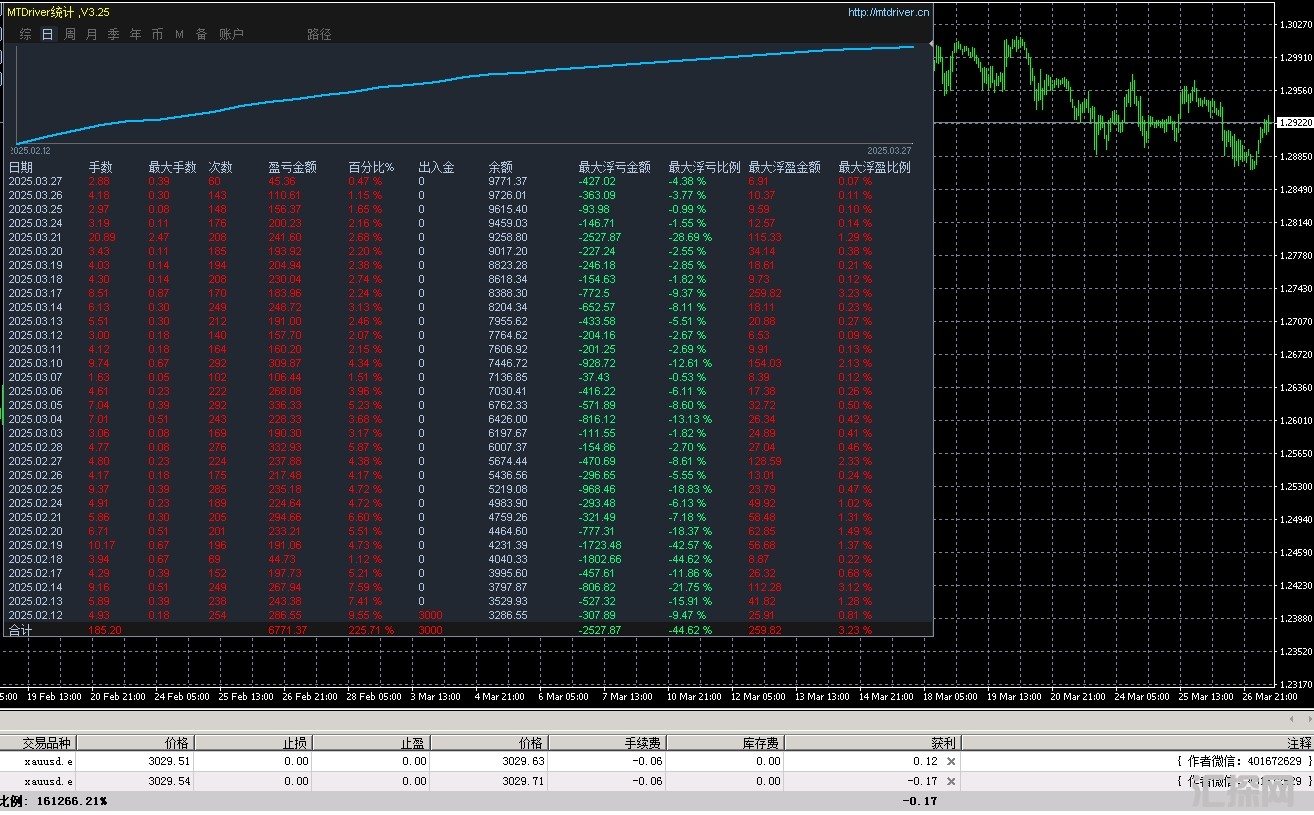
Task: Open the 周 weekly tab
Action: (70, 34)
